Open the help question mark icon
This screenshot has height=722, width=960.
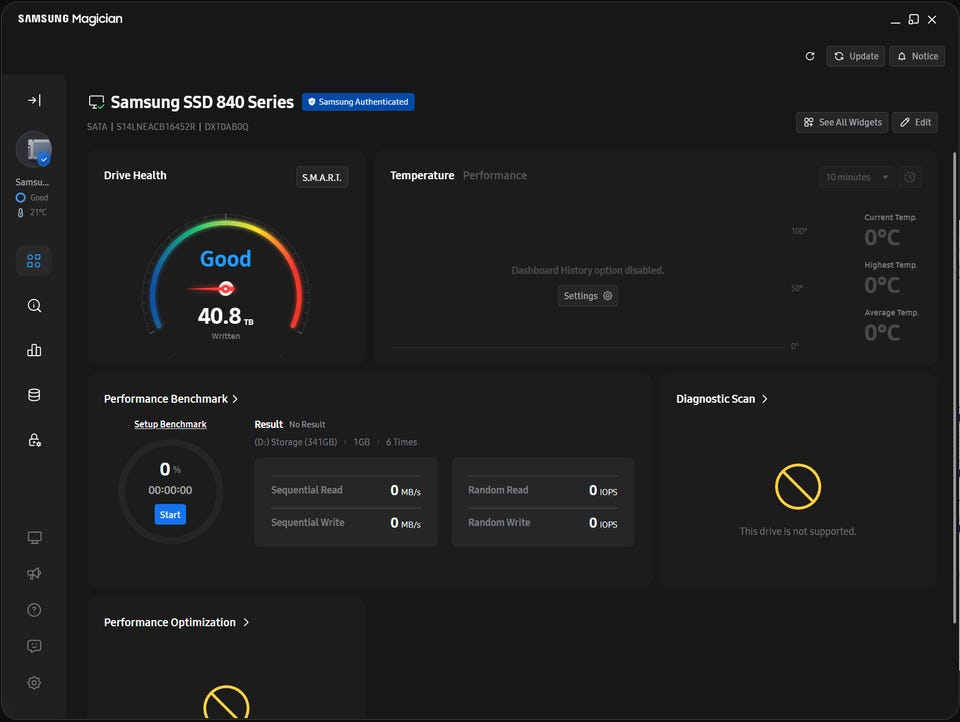click(x=34, y=610)
